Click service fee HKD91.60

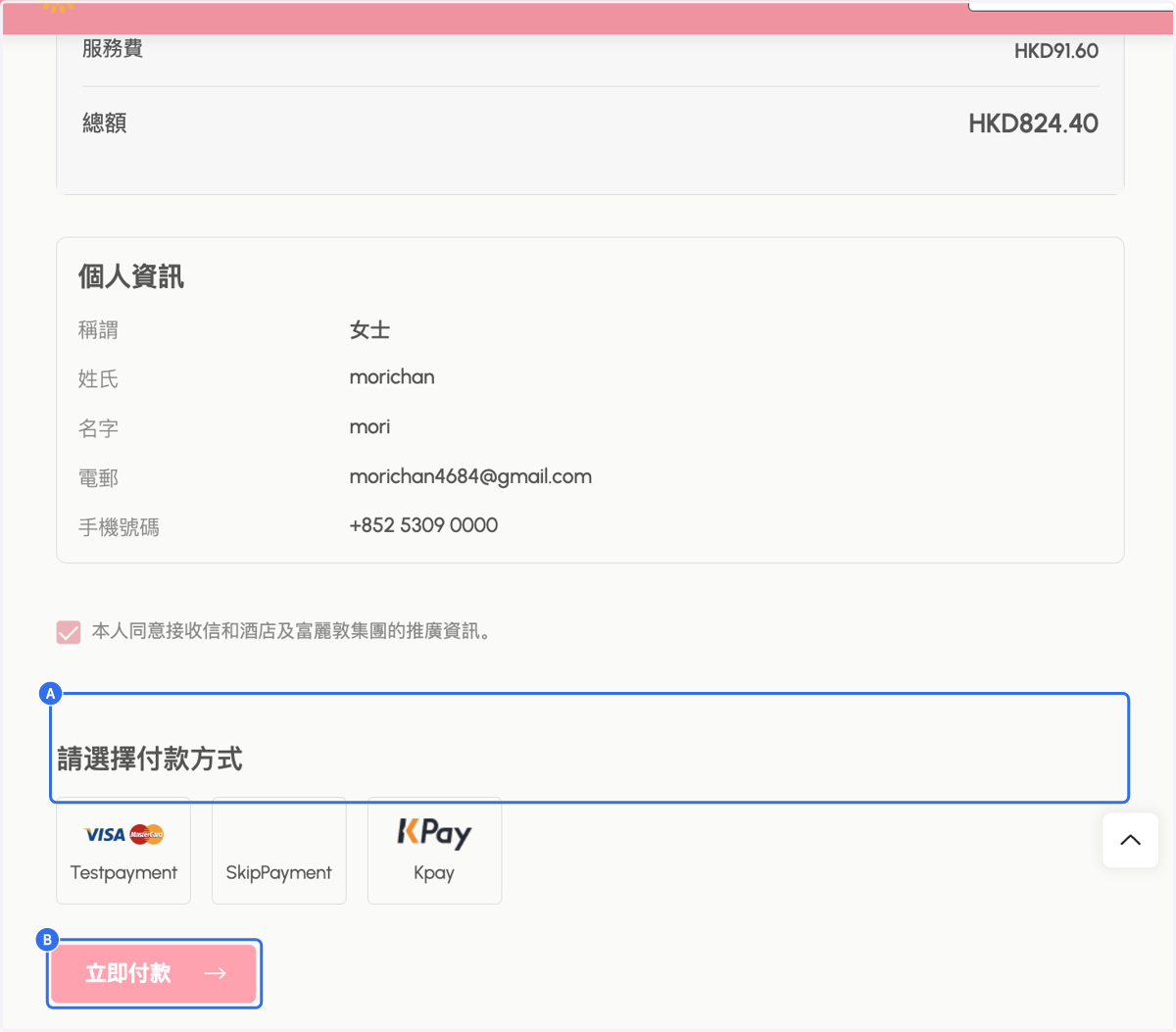pyautogui.click(x=1056, y=51)
